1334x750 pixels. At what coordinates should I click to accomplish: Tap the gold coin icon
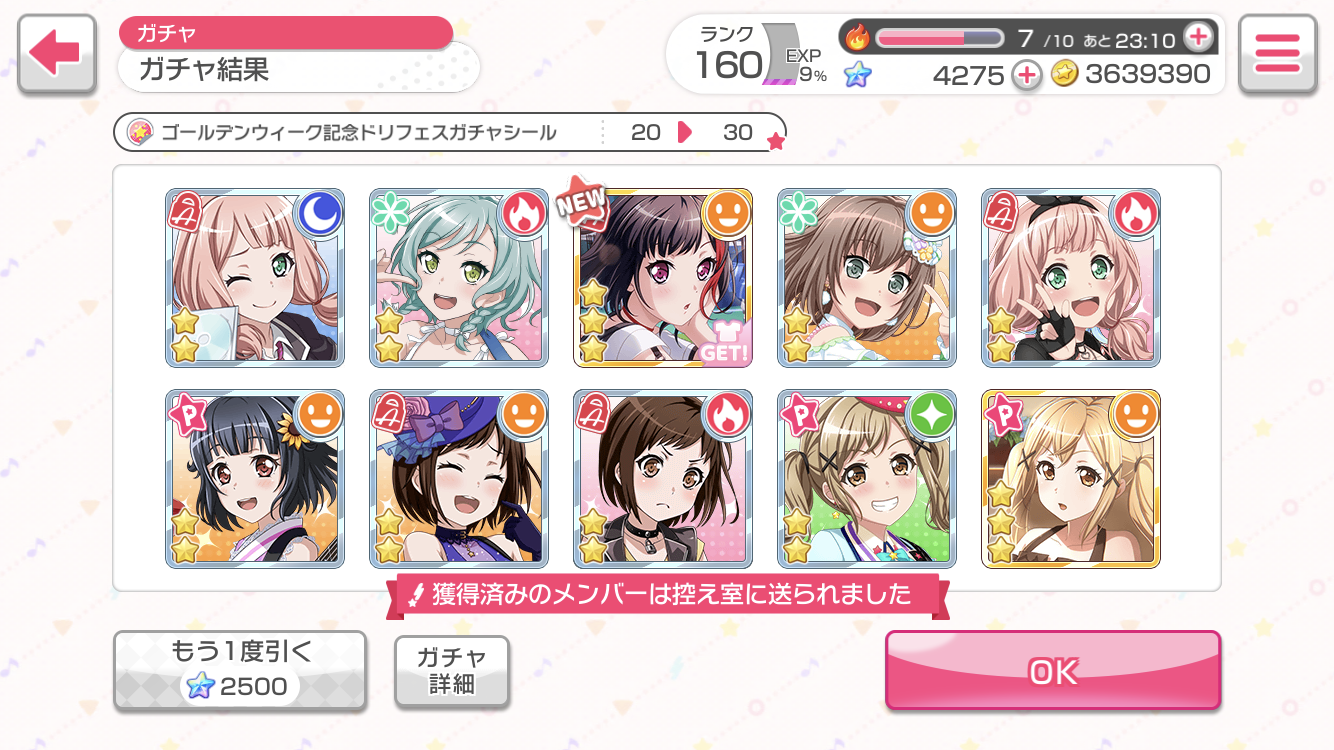coord(1064,75)
